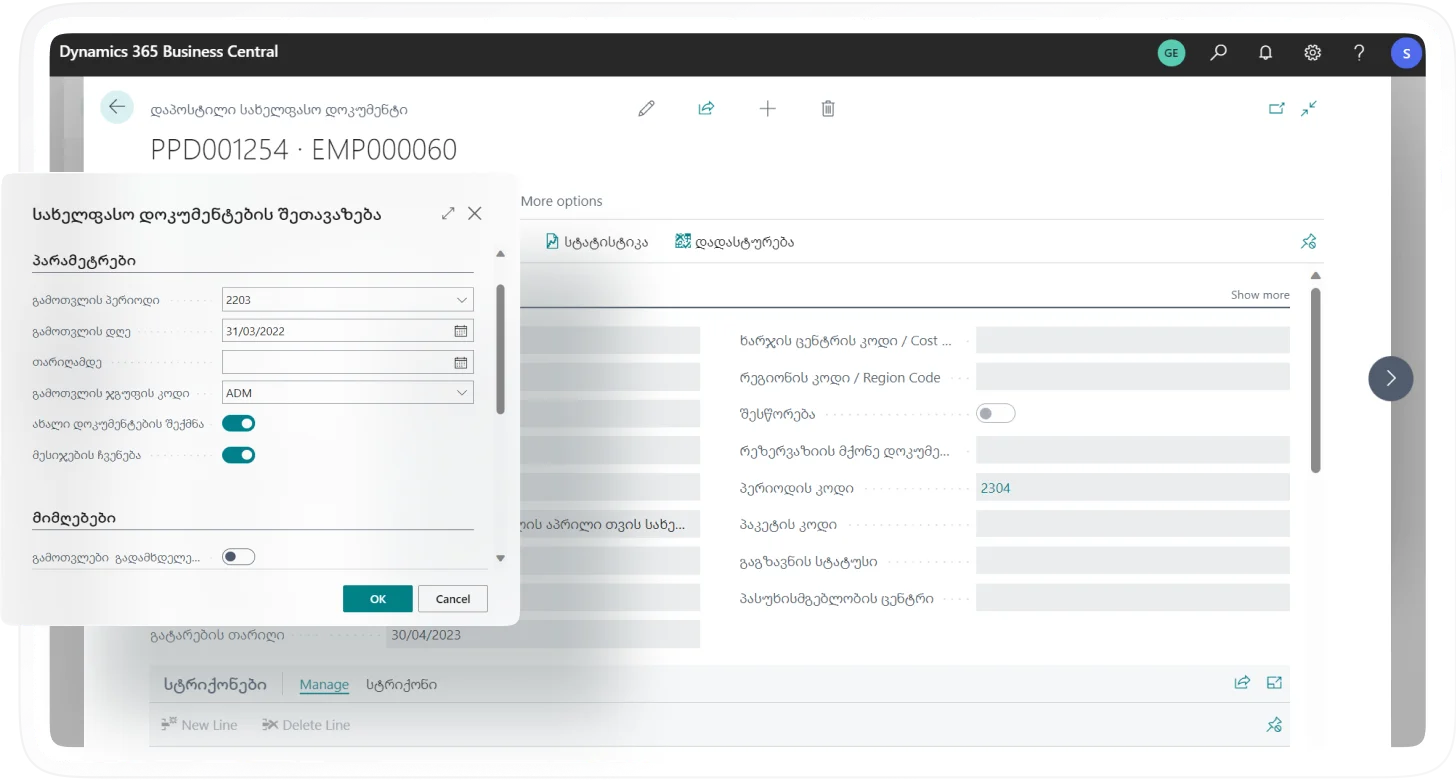This screenshot has width=1456, height=780.
Task: Toggle the მესიჯების ჩვენება switch
Action: (x=239, y=455)
